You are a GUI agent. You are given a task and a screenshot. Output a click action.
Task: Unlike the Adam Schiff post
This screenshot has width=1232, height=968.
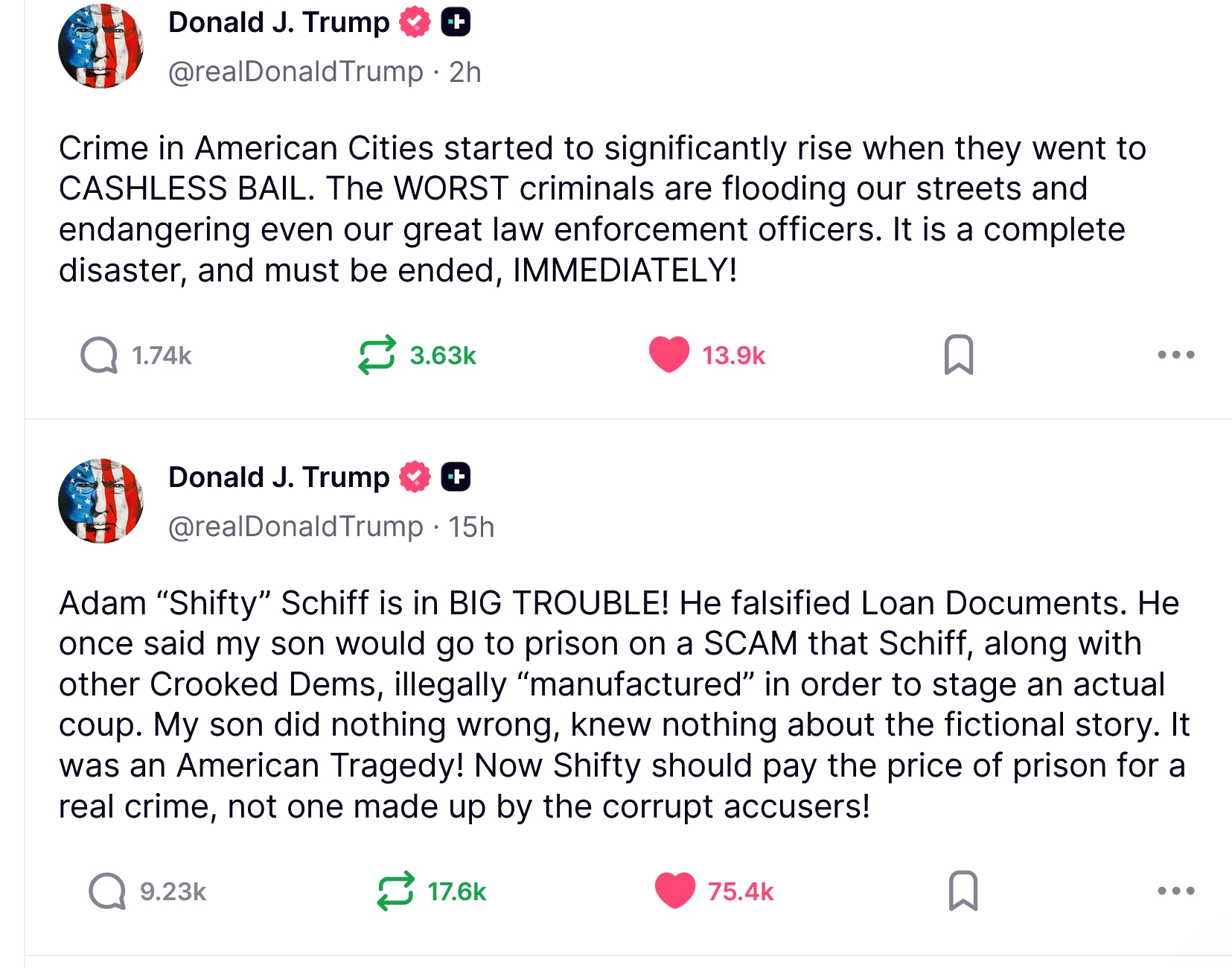674,891
